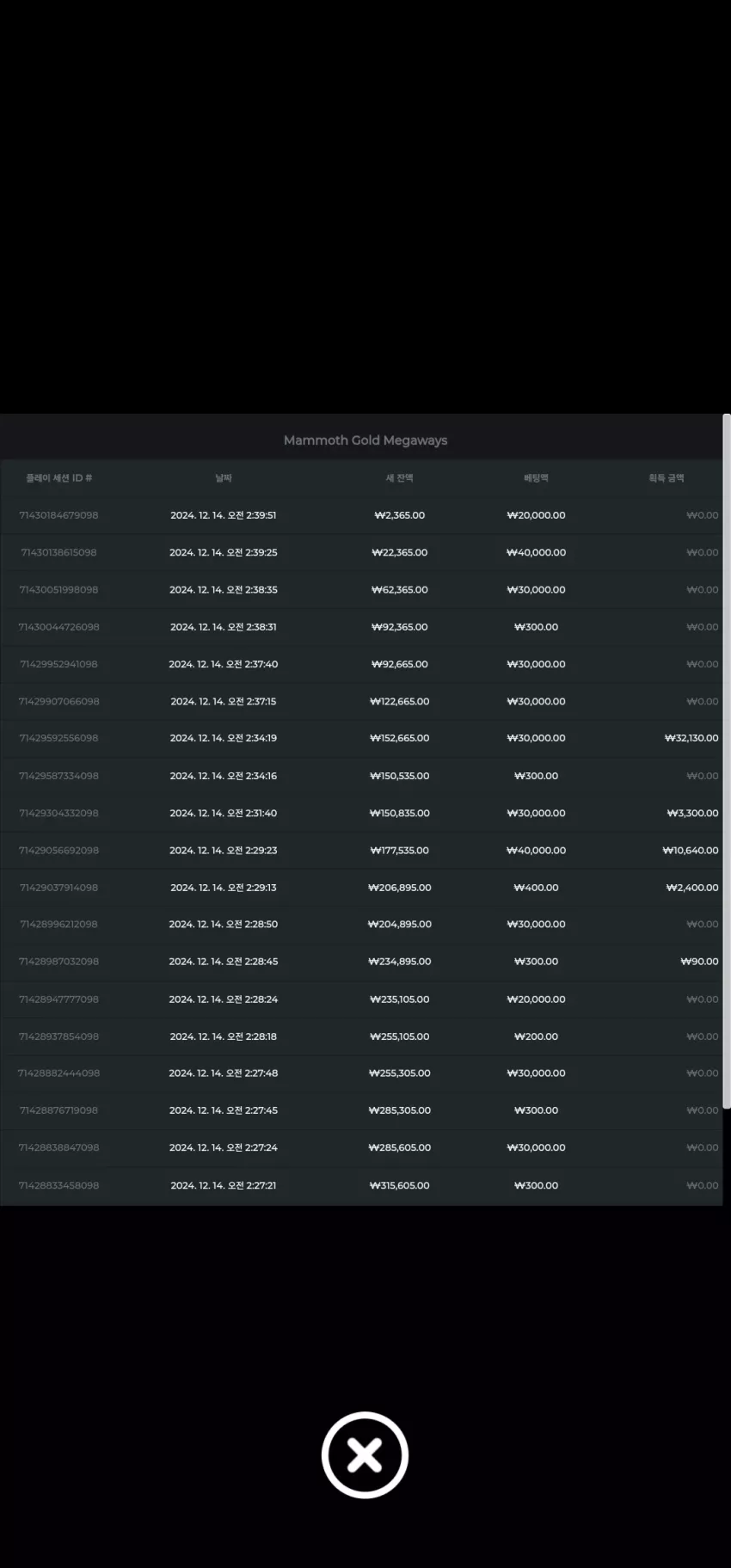Select the date 오전 2:29:23

(224, 850)
